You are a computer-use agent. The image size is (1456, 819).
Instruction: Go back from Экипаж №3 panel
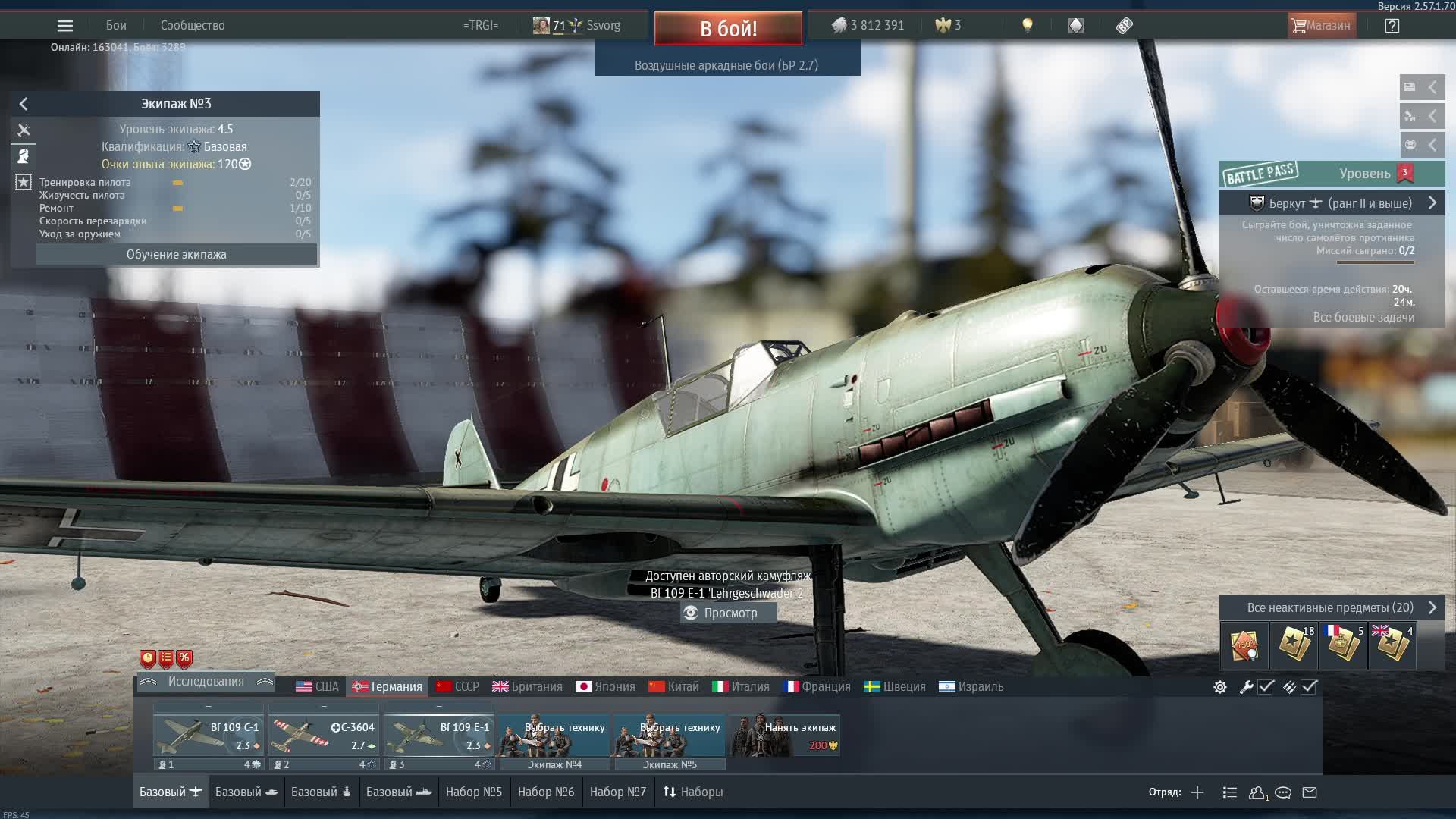[x=24, y=104]
